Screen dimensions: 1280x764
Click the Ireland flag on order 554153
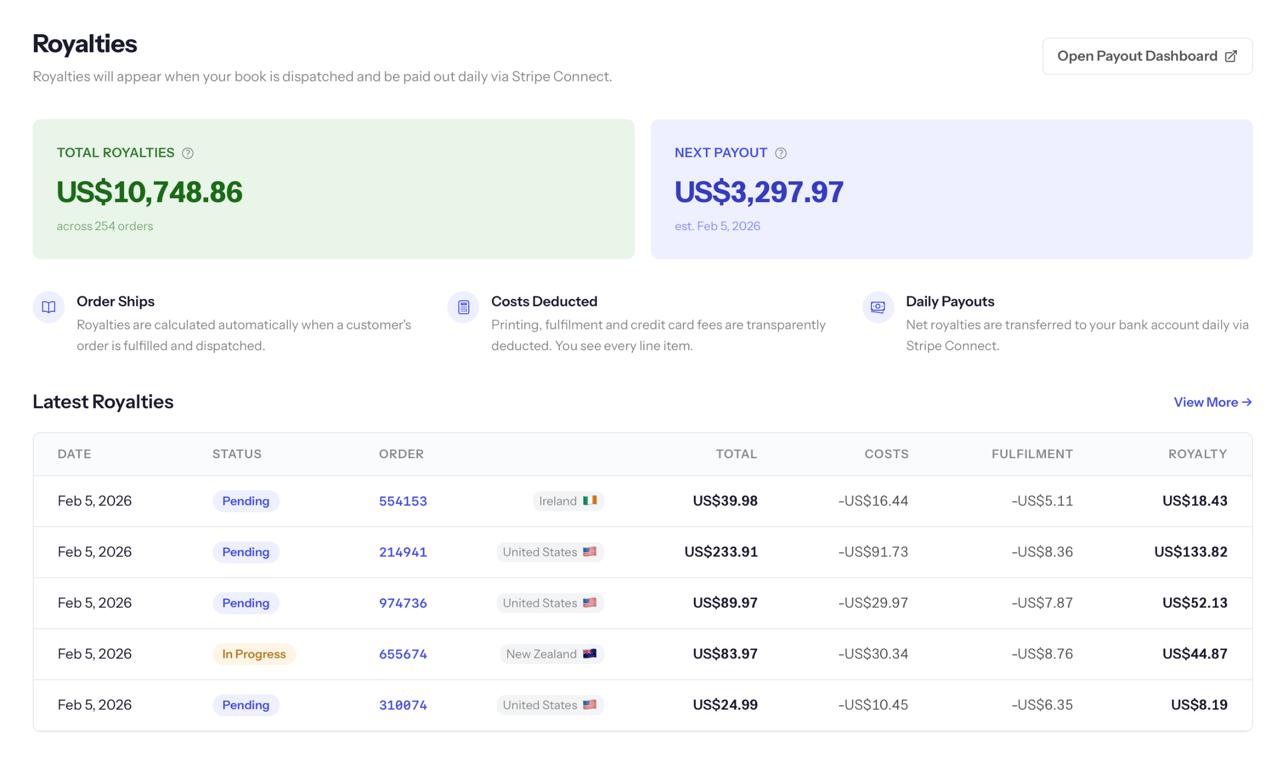[x=592, y=500]
